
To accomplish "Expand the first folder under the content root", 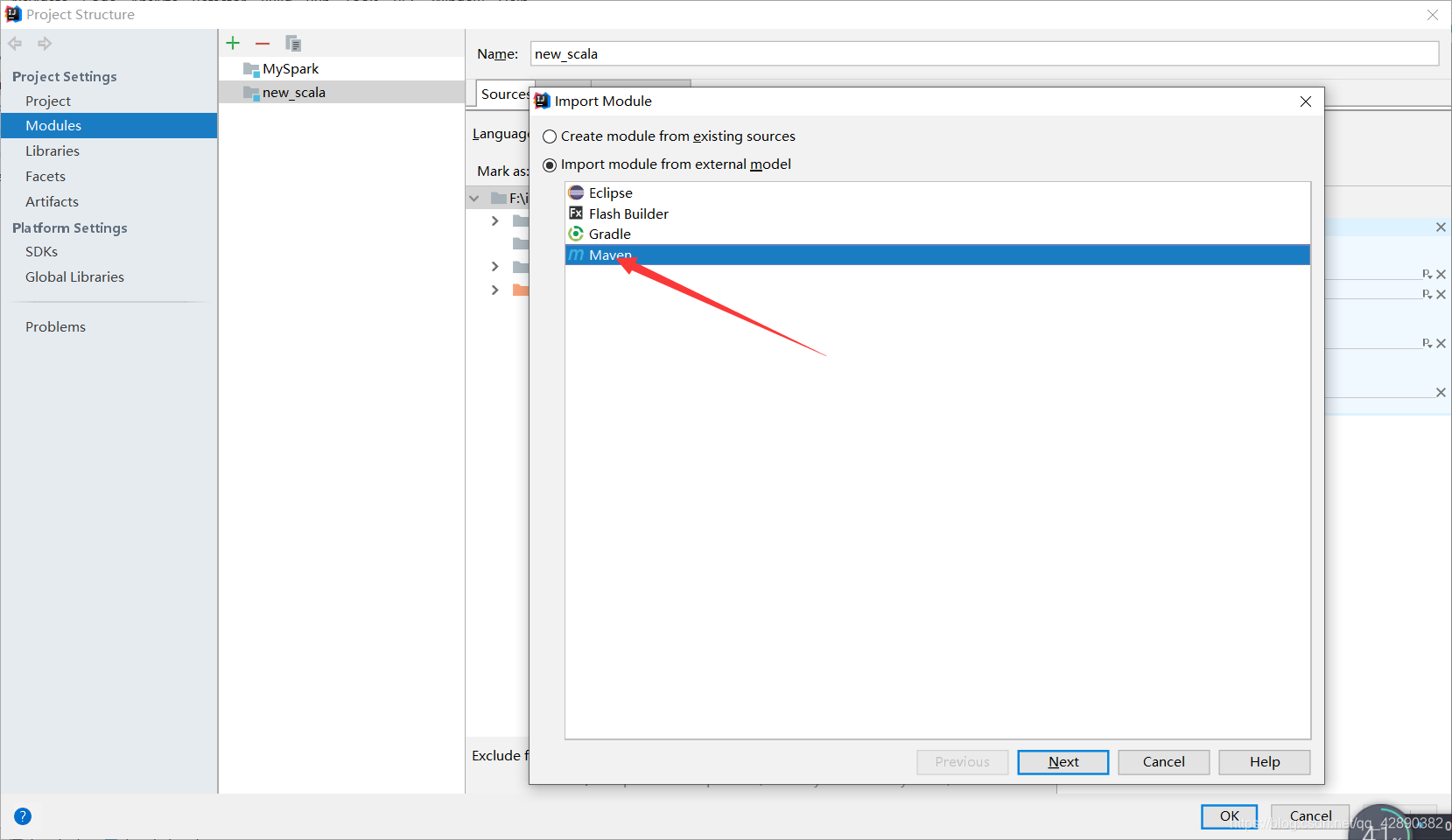I will coord(495,220).
